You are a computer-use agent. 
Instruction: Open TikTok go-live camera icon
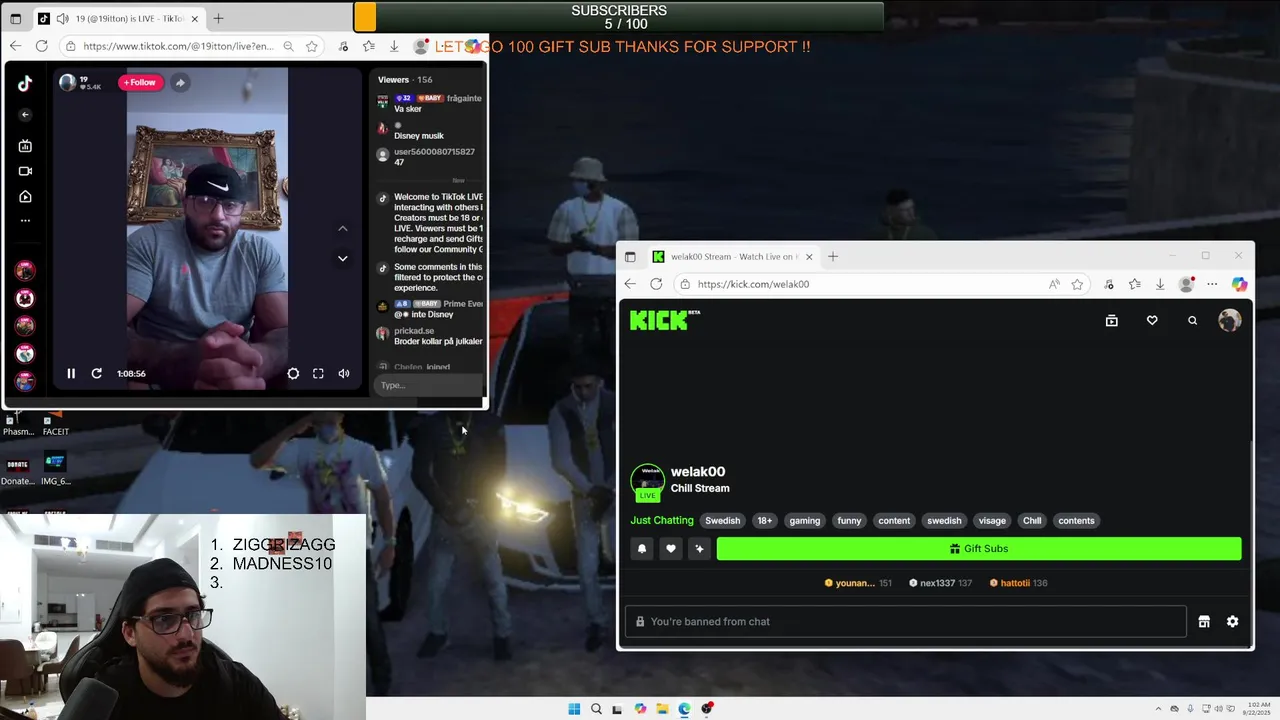click(x=25, y=171)
